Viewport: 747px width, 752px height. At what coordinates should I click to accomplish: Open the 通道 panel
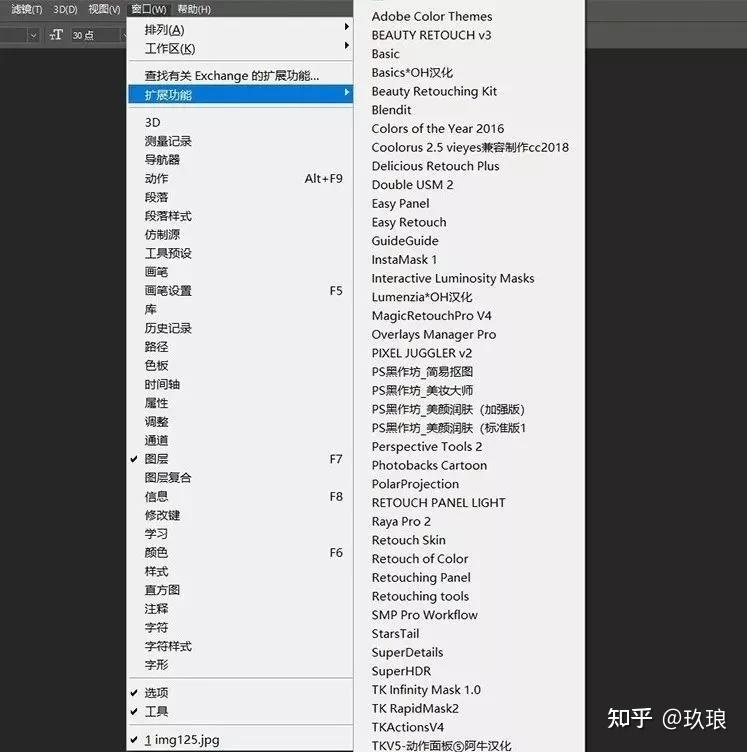click(240, 440)
